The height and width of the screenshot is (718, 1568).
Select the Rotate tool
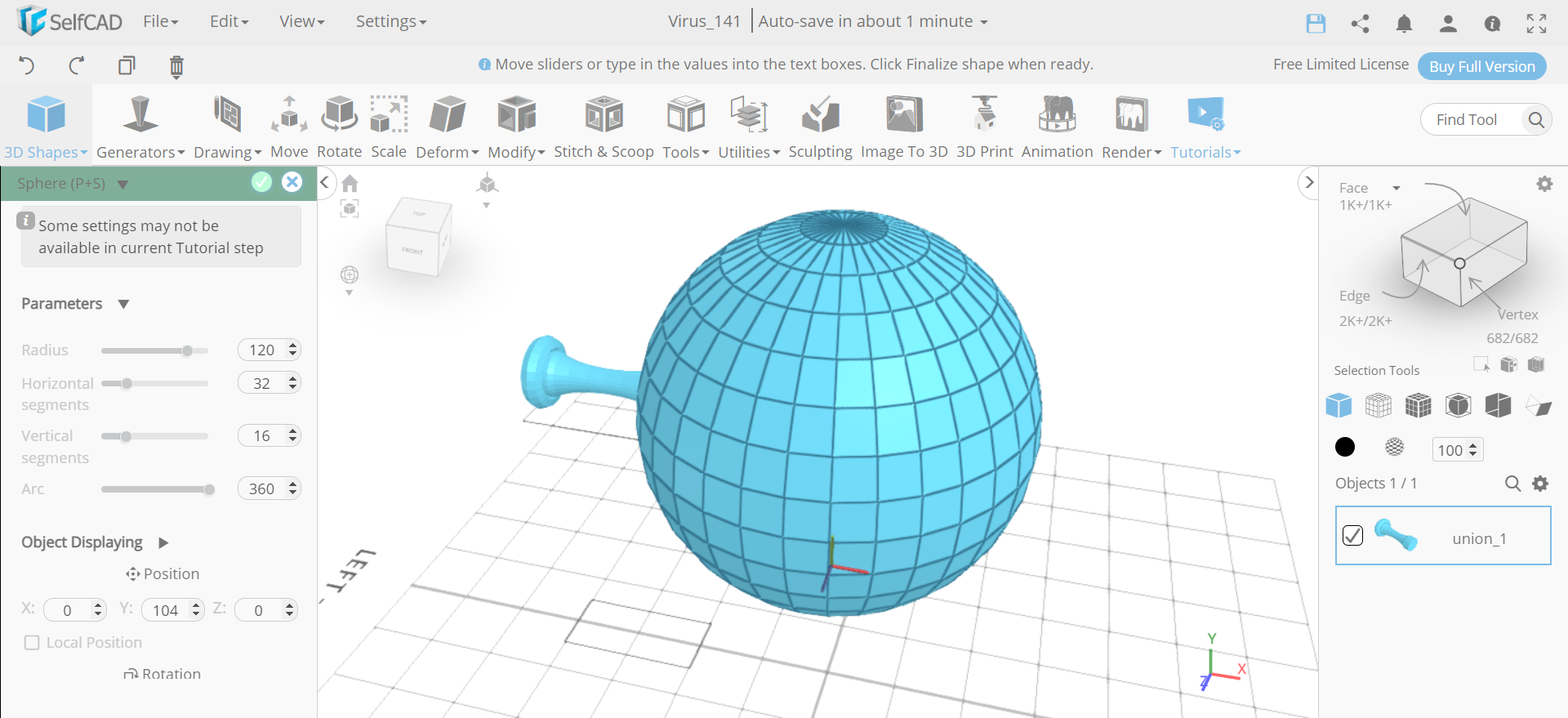pyautogui.click(x=339, y=126)
